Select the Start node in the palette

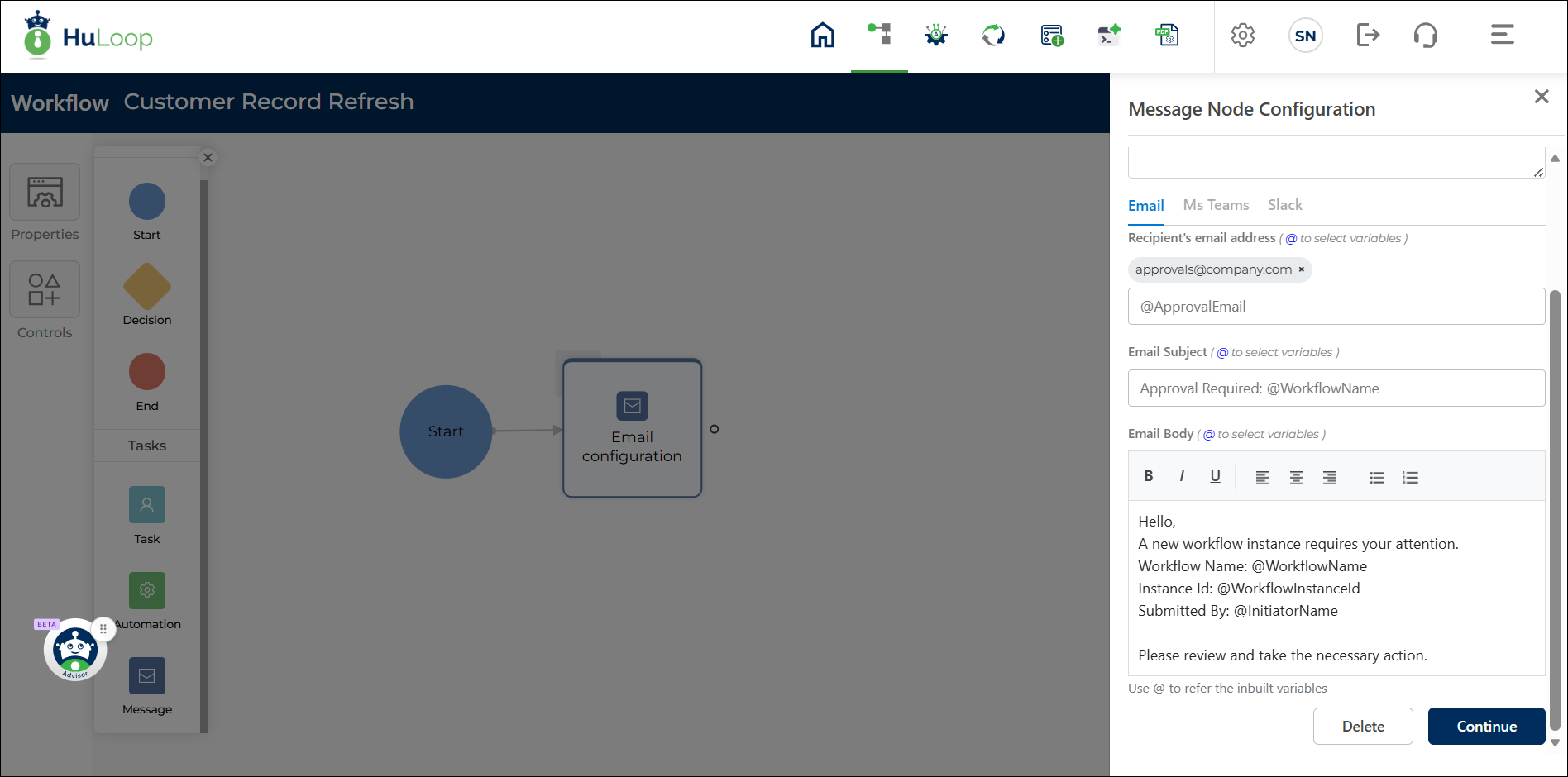coord(147,202)
